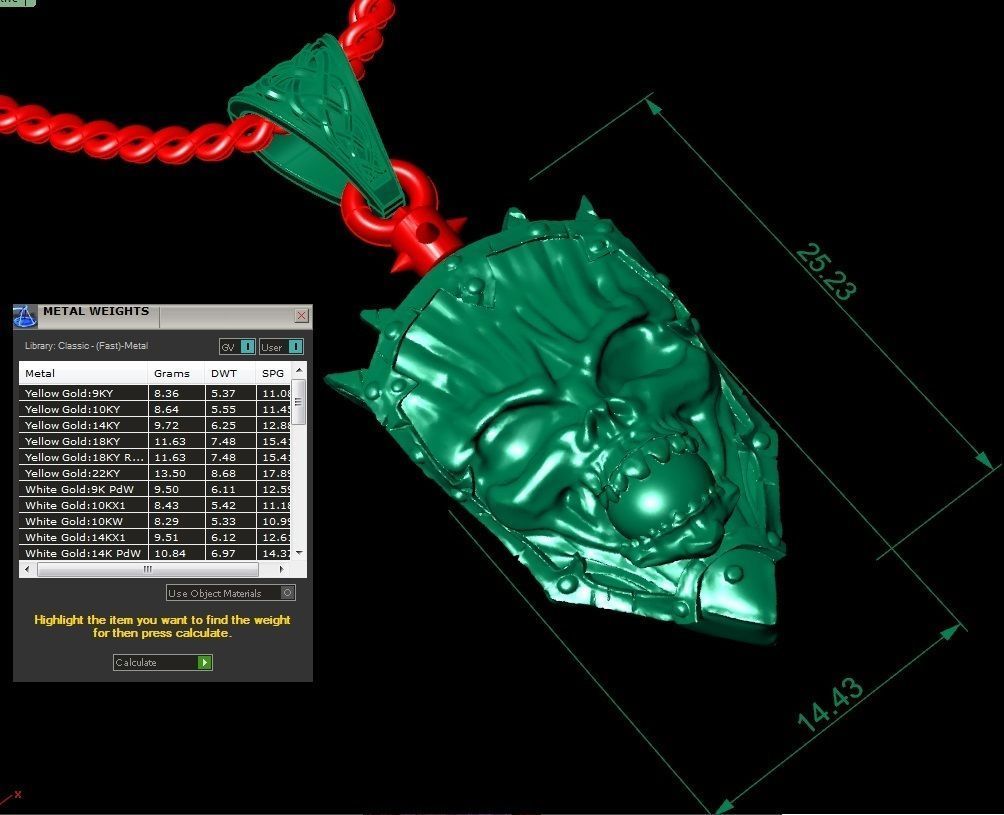This screenshot has height=815, width=1004.
Task: Click the 6.97 DWT value
Action: pos(223,553)
